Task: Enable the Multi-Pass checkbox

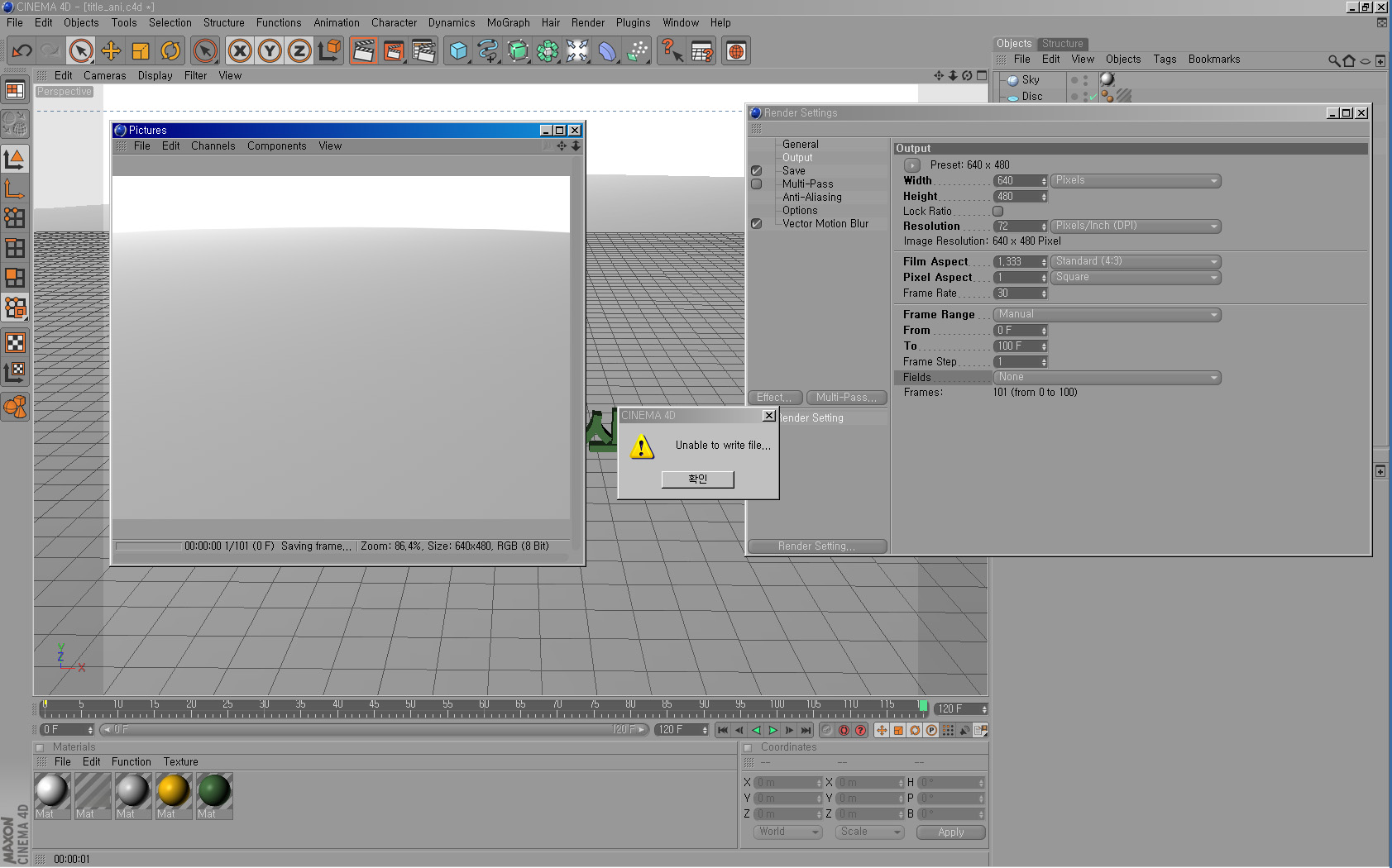Action: (756, 184)
